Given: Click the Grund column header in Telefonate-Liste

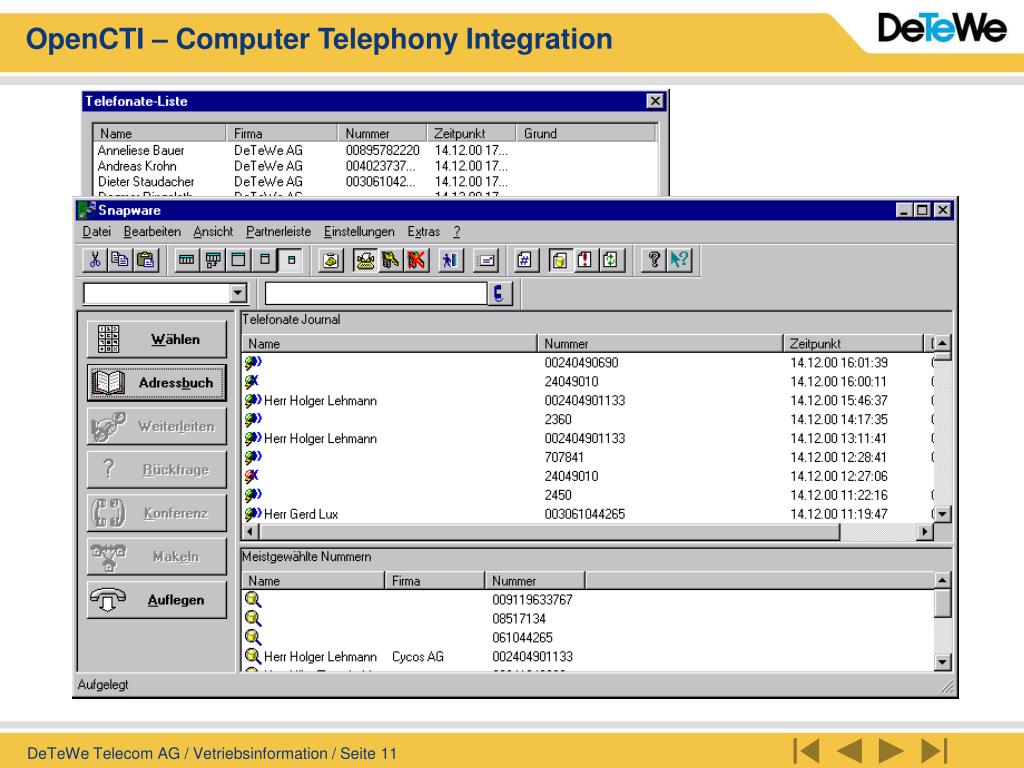Looking at the screenshot, I should click(586, 133).
